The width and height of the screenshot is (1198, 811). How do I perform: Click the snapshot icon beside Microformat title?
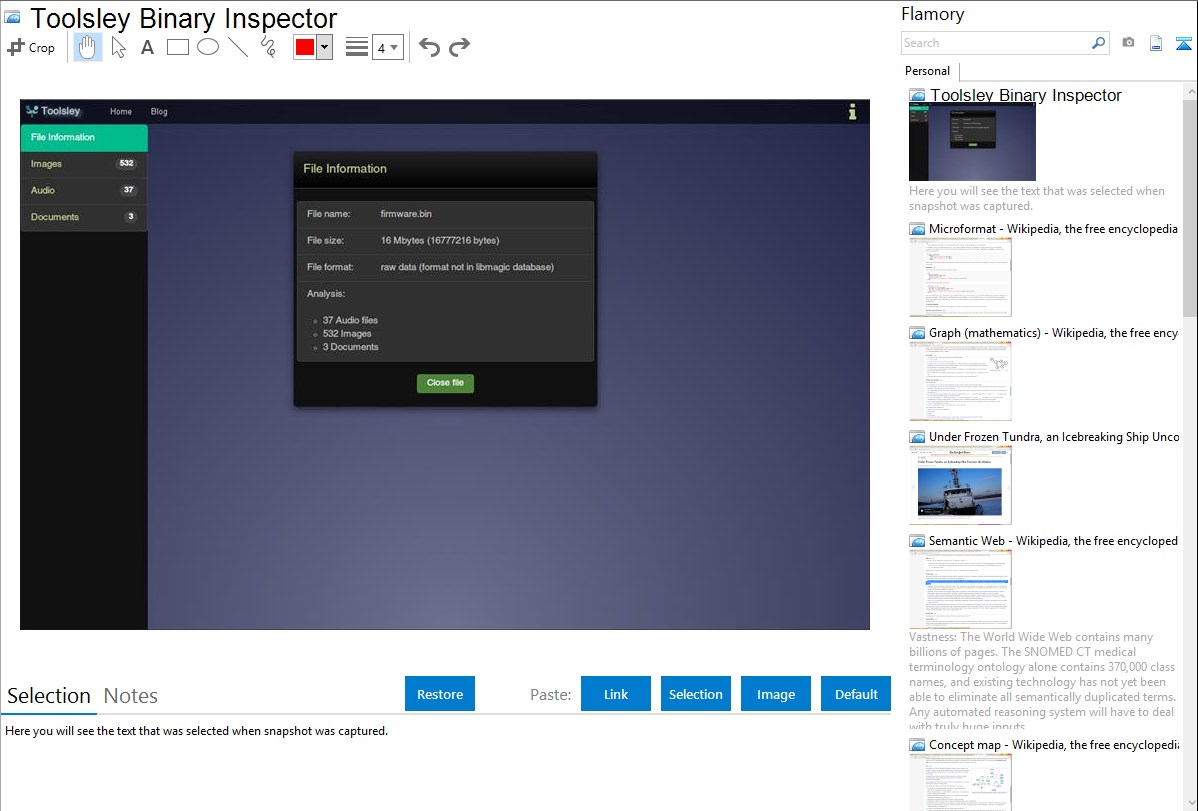point(917,229)
